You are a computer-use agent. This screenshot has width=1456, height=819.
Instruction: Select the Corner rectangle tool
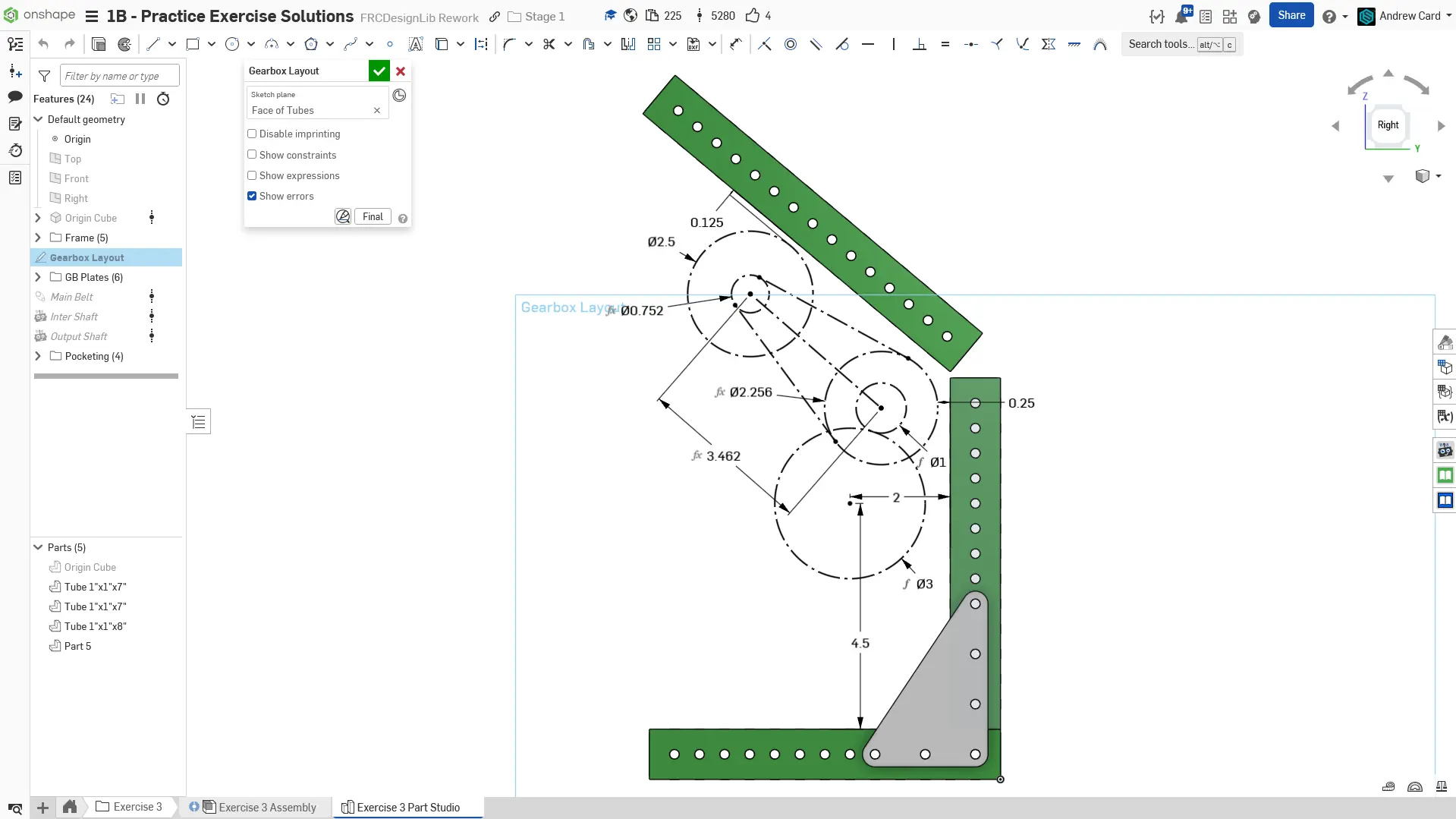pyautogui.click(x=193, y=44)
